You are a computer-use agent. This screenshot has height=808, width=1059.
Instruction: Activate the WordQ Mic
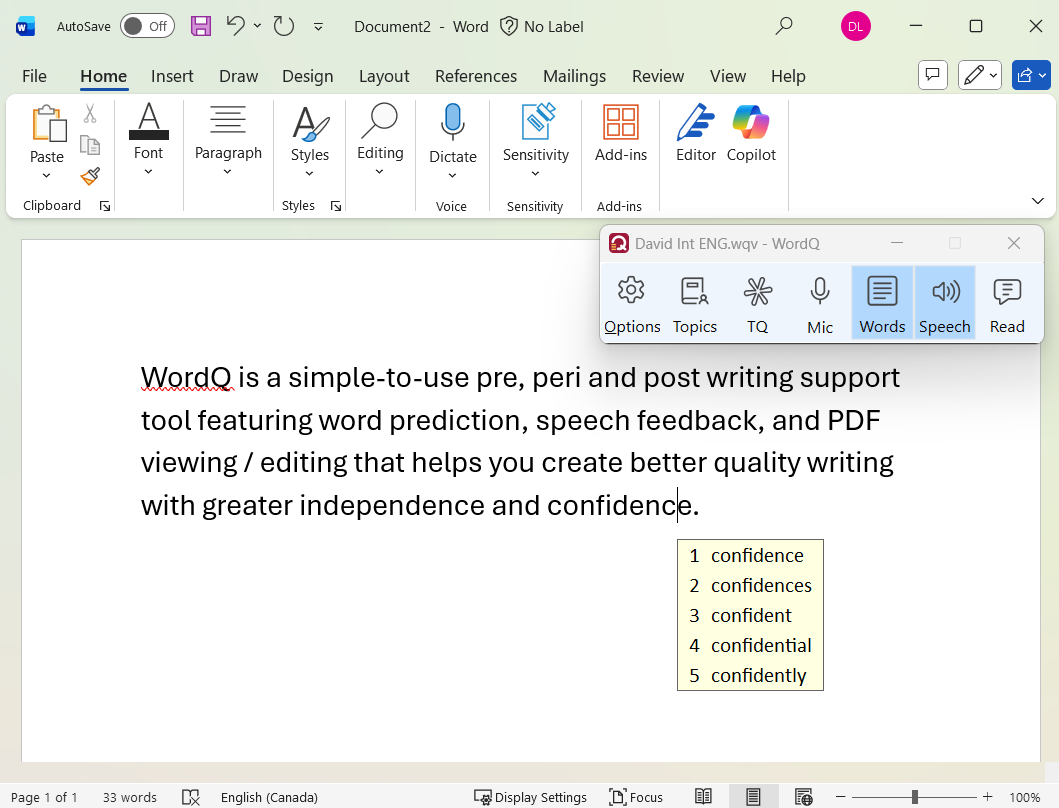tap(819, 301)
